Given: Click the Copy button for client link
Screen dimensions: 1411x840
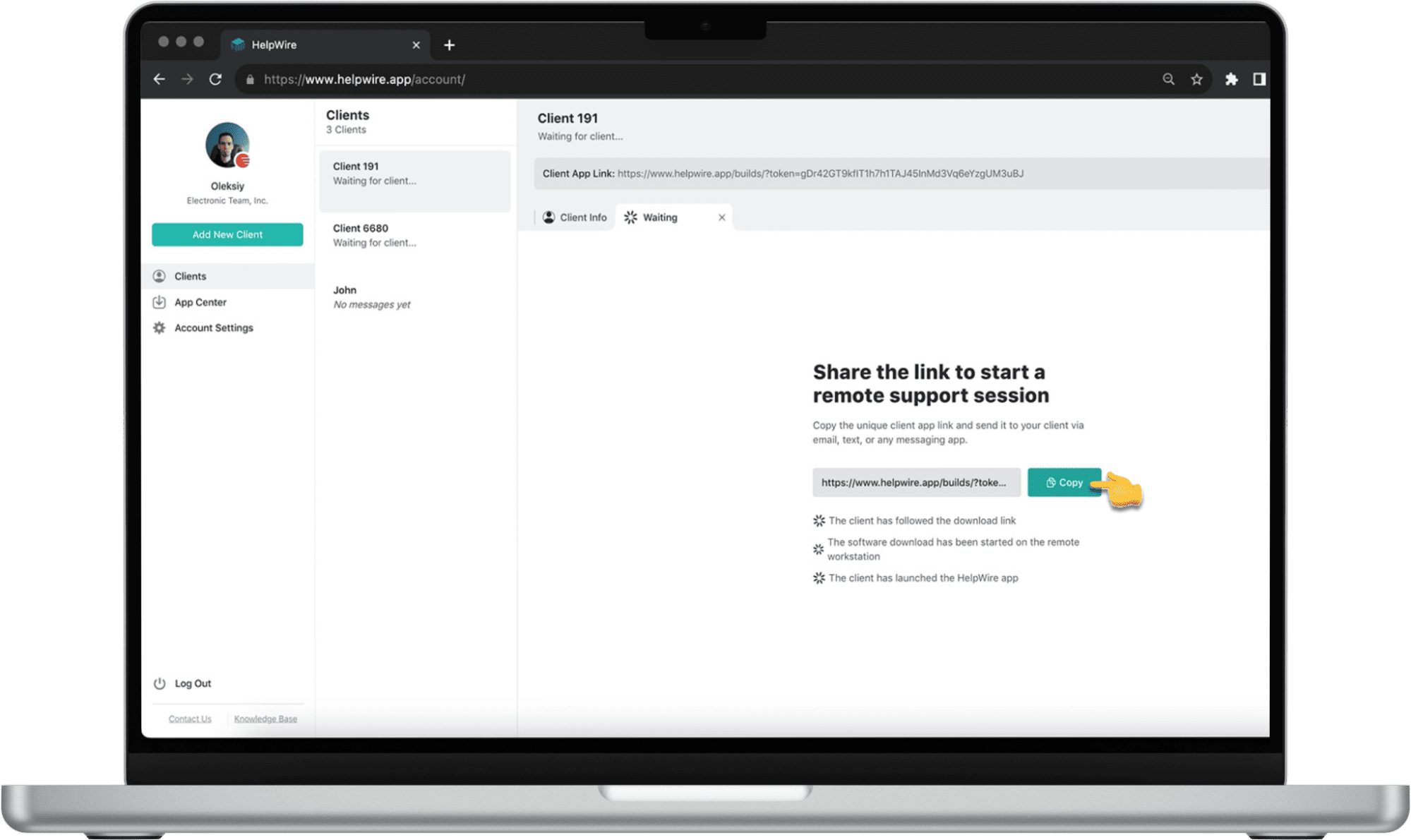Looking at the screenshot, I should 1063,482.
